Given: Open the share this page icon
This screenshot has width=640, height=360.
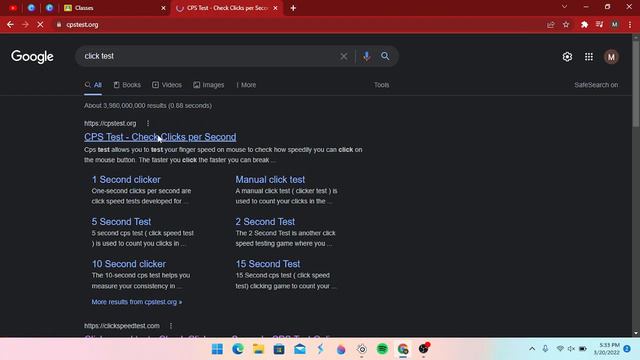Looking at the screenshot, I should tap(551, 24).
